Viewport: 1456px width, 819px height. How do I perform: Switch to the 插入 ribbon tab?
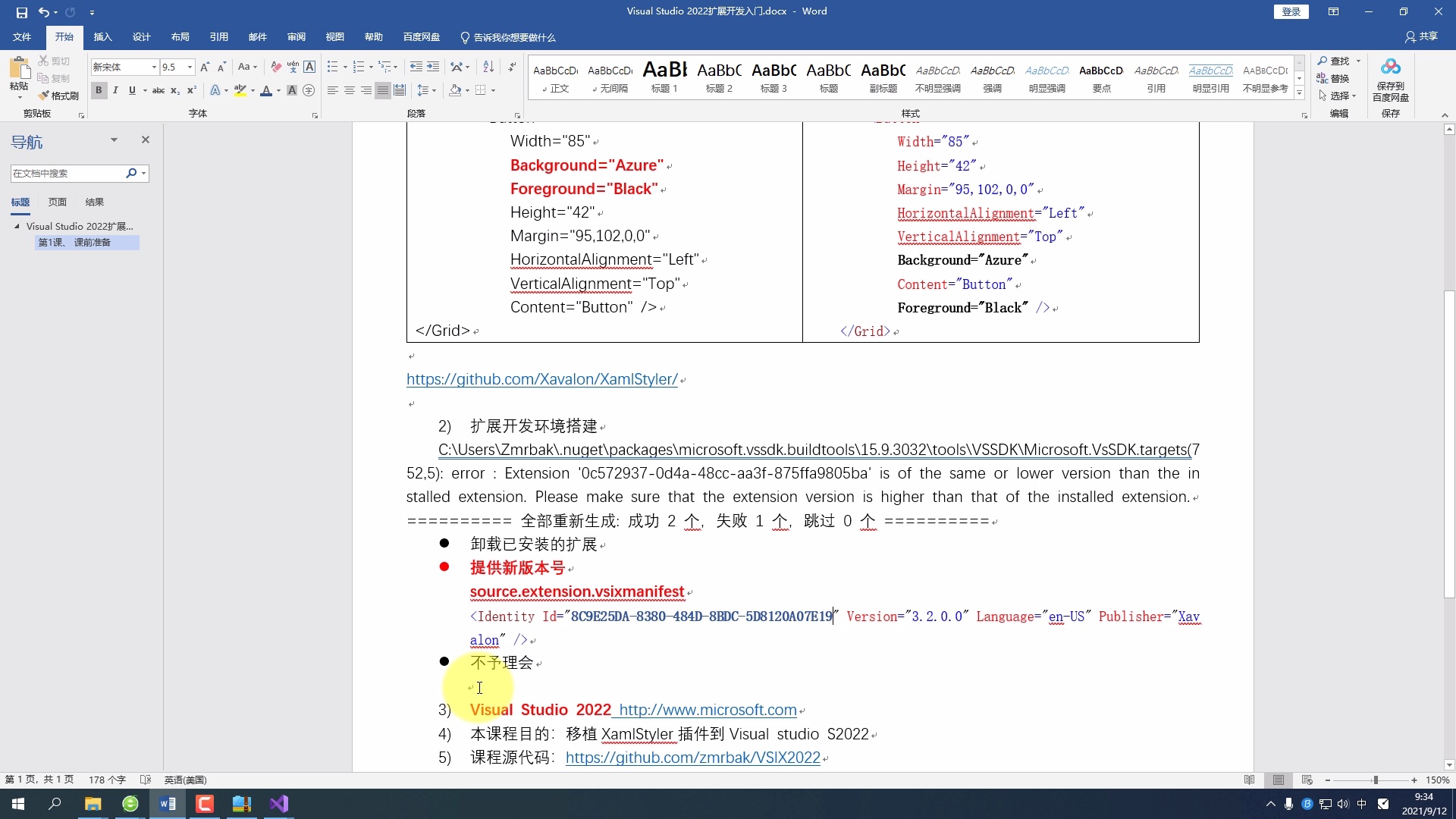pyautogui.click(x=102, y=36)
